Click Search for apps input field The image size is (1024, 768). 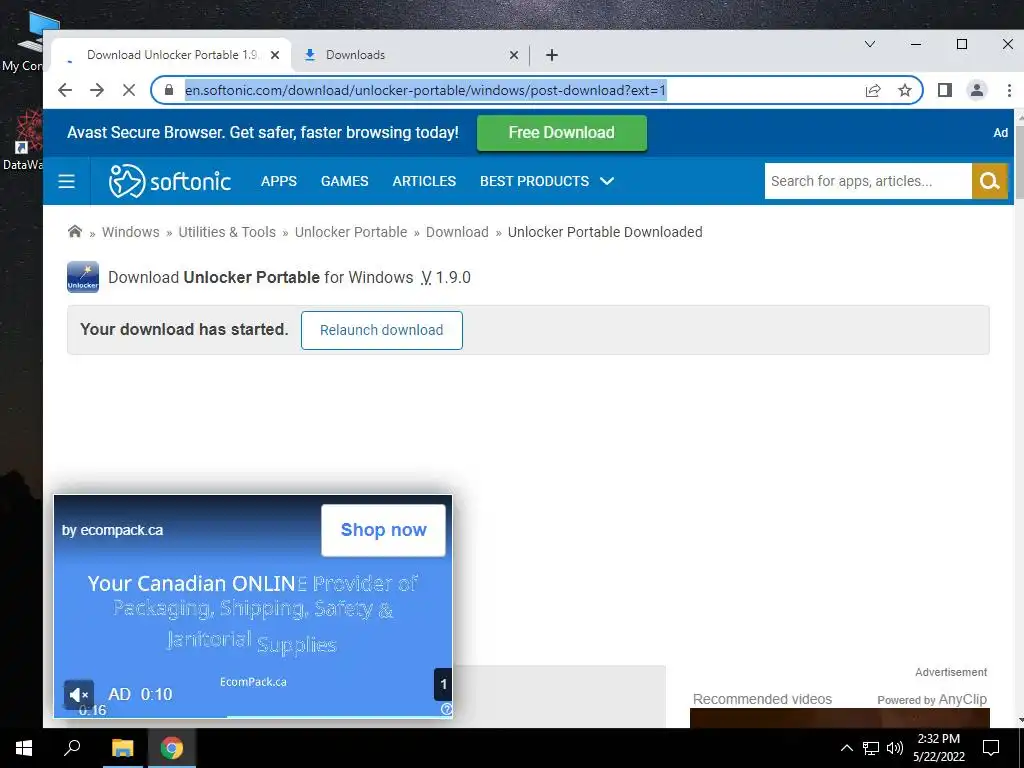(868, 181)
